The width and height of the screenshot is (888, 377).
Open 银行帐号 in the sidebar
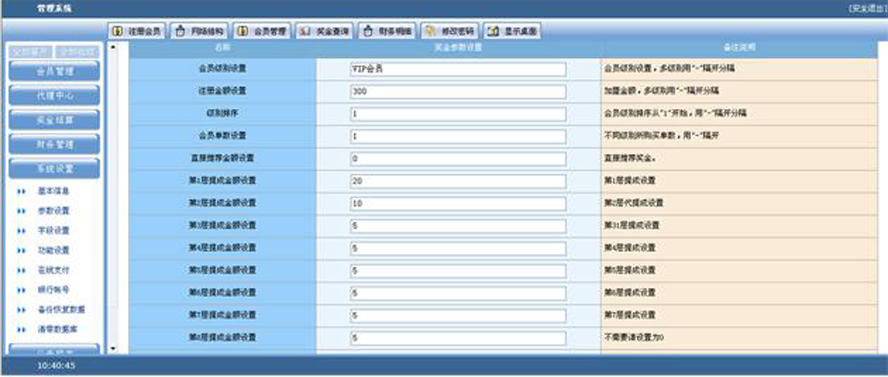[53, 289]
